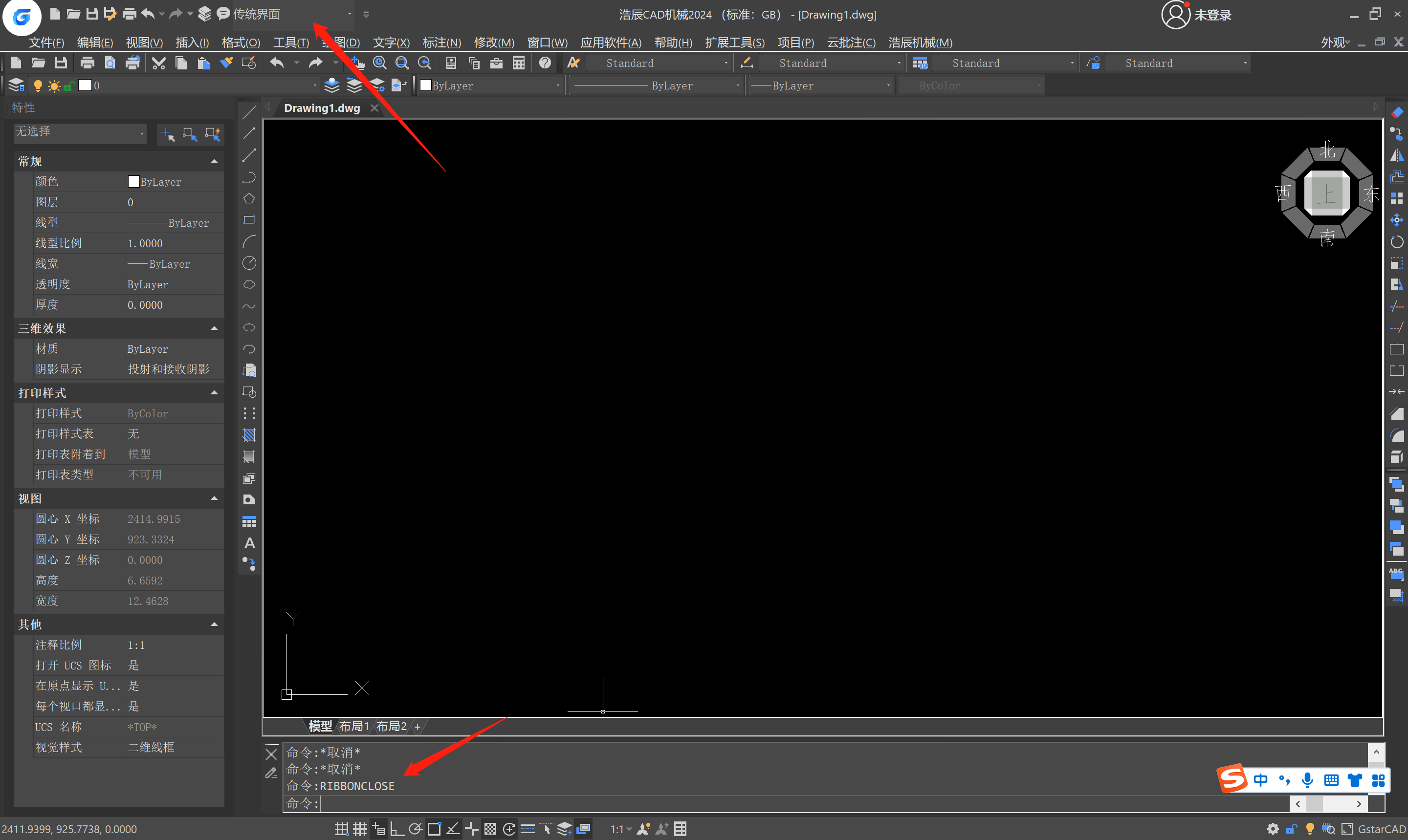Click the Erase tool icon
1408x840 pixels.
pos(1397,113)
